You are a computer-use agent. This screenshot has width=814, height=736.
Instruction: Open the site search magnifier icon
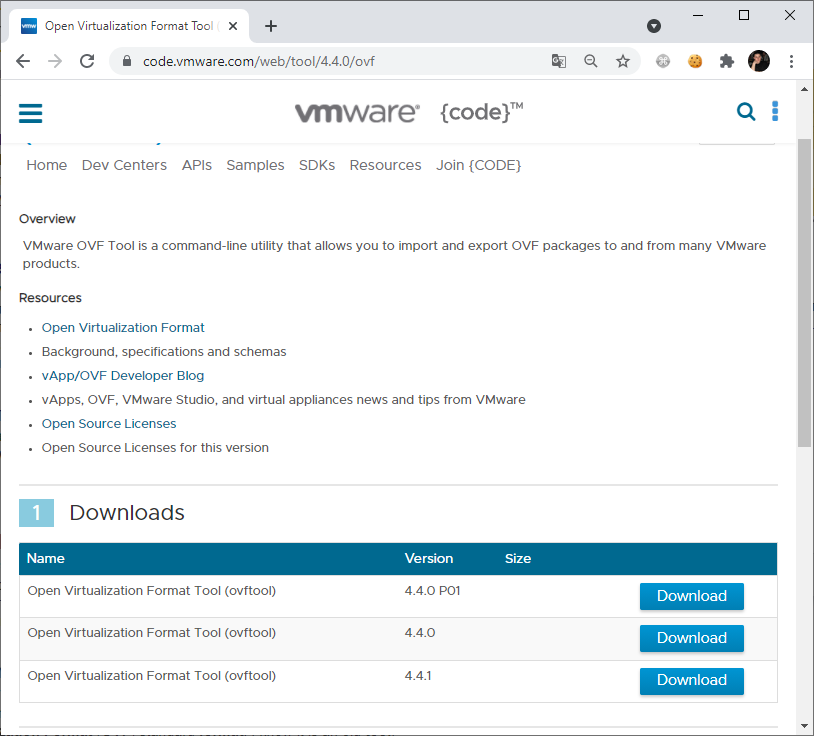click(x=746, y=111)
